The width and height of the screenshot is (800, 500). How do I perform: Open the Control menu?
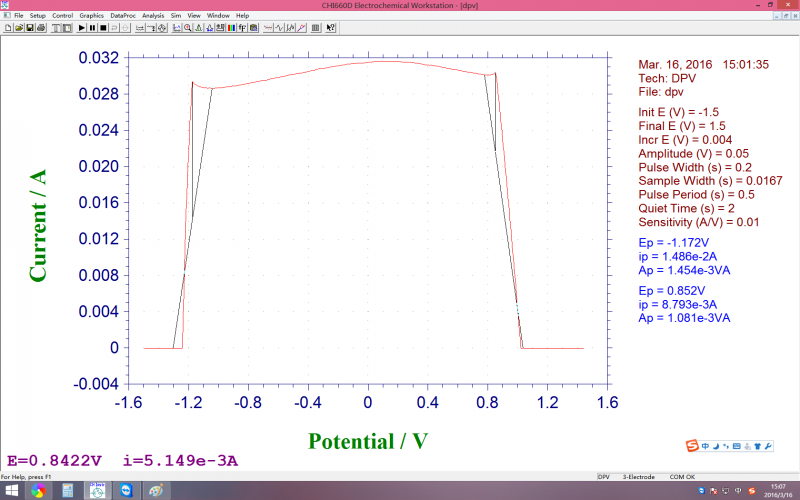point(62,15)
